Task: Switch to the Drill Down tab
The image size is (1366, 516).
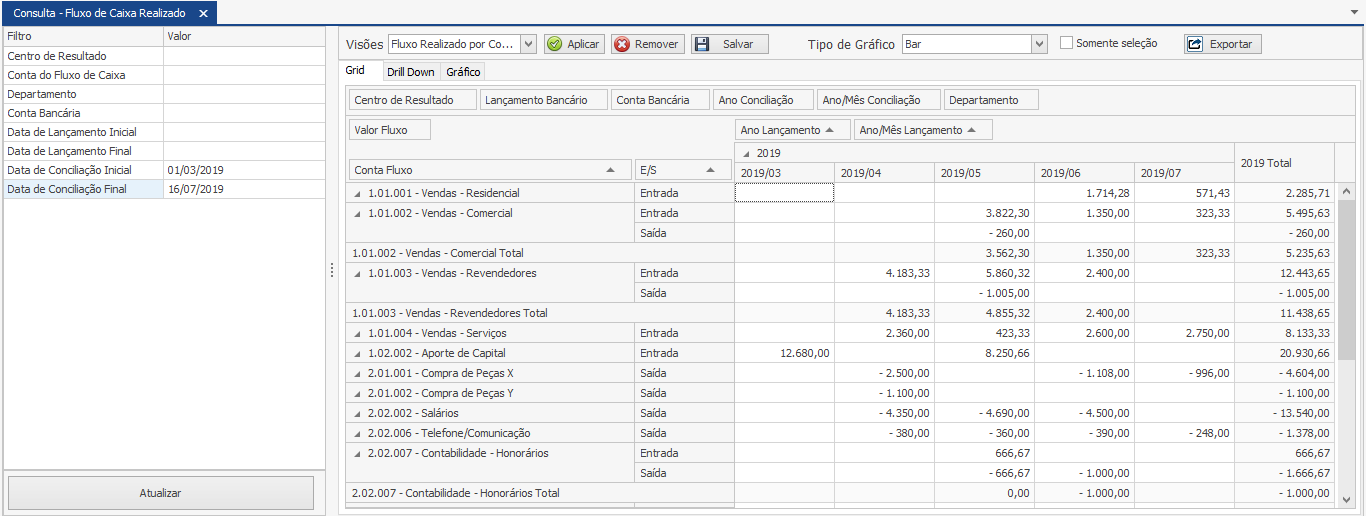Action: tap(410, 72)
